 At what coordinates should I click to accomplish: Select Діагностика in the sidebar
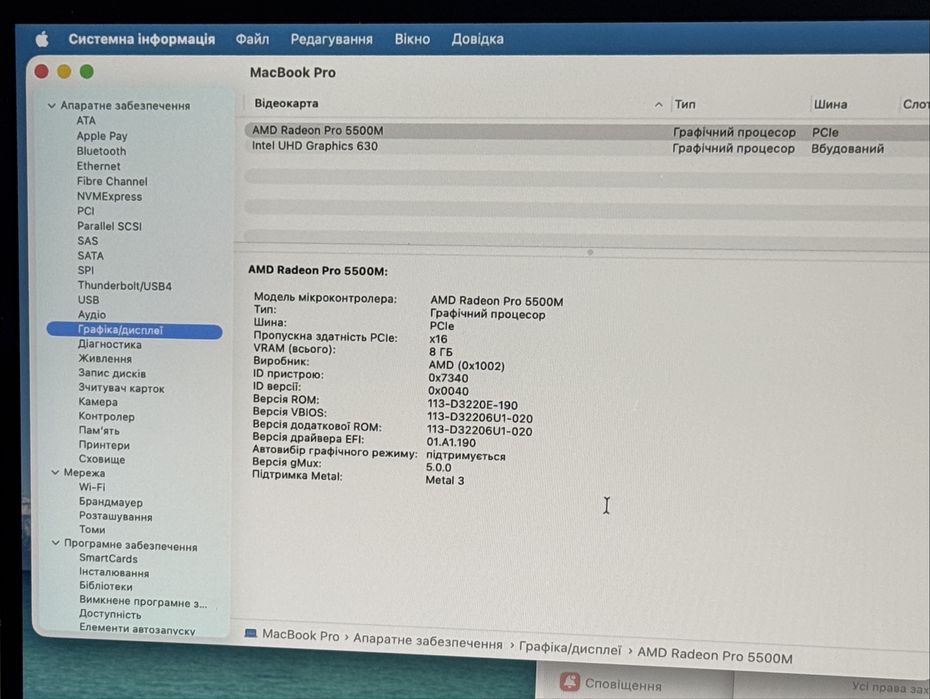(110, 344)
